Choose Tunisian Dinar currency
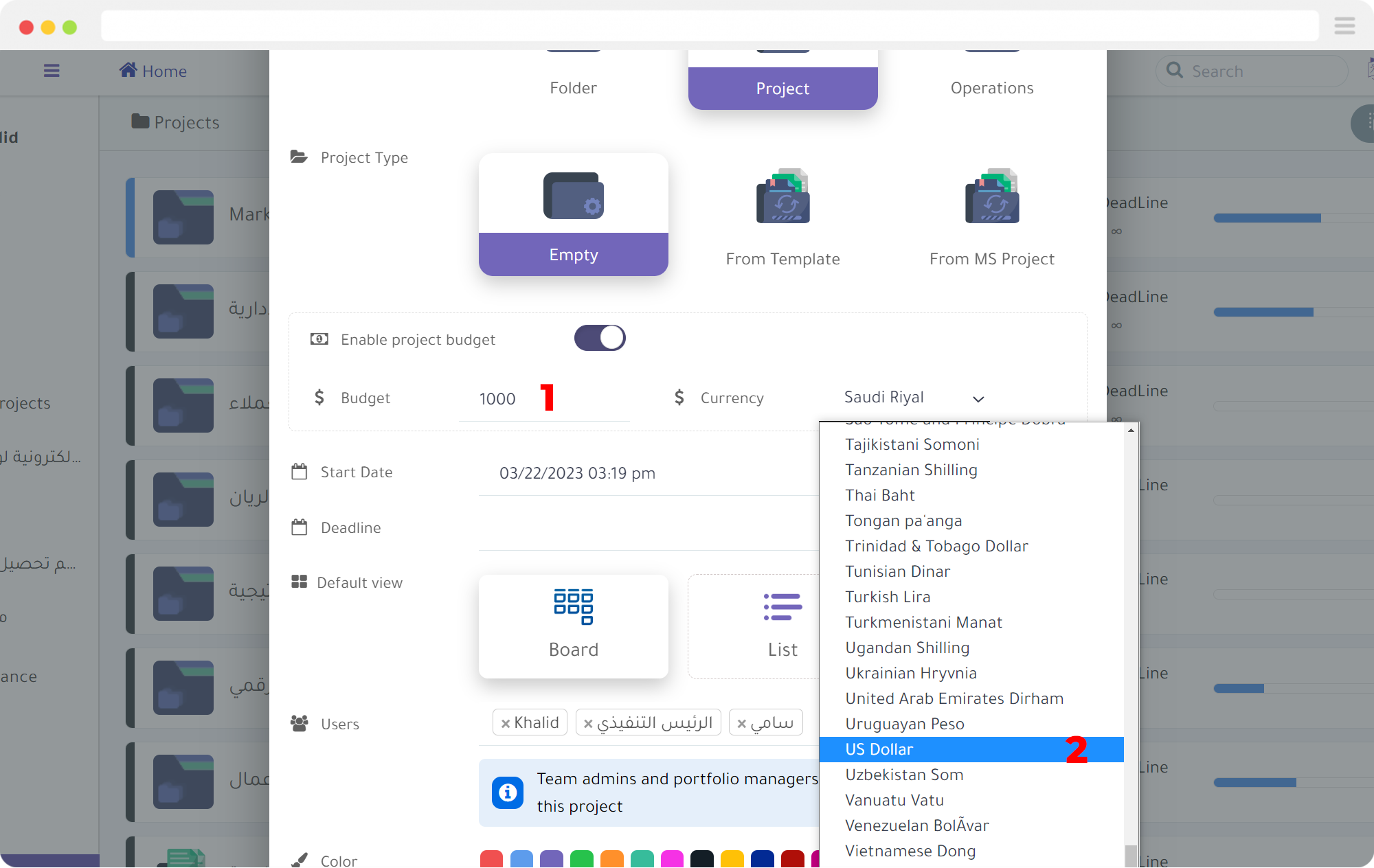 (x=971, y=571)
